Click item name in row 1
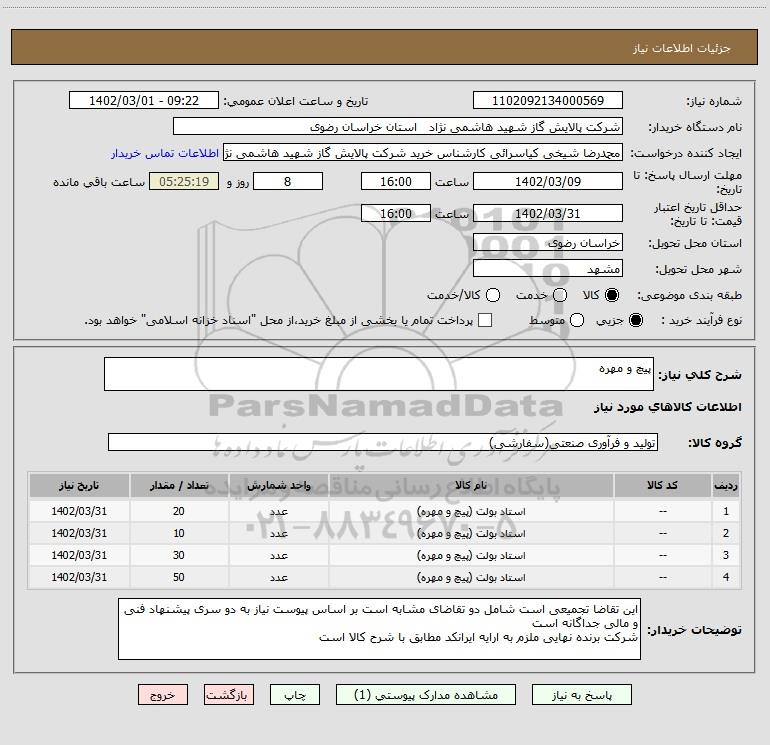The width and height of the screenshot is (770, 745). (x=471, y=511)
